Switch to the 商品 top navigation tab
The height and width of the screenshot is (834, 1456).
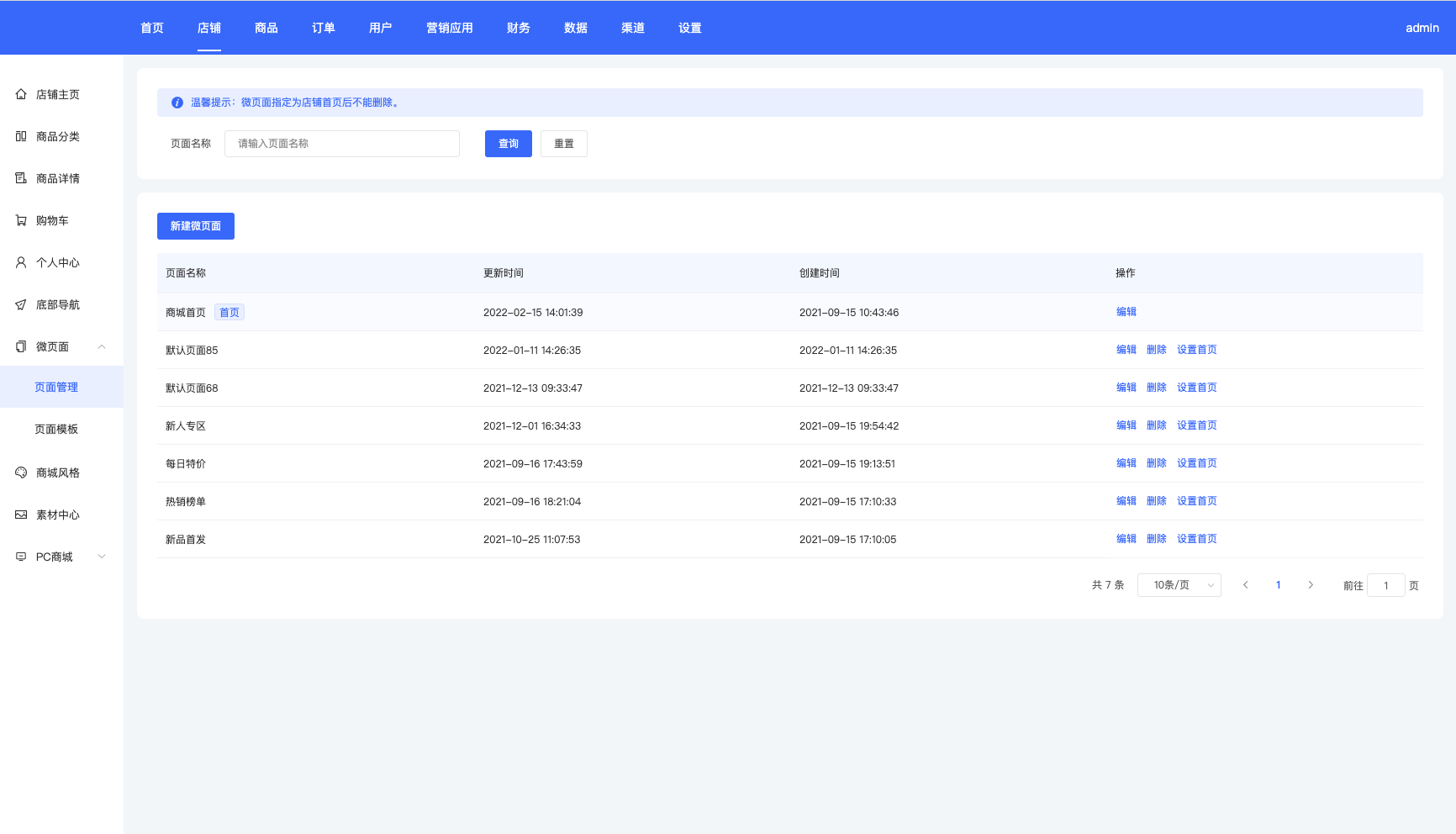click(x=266, y=28)
